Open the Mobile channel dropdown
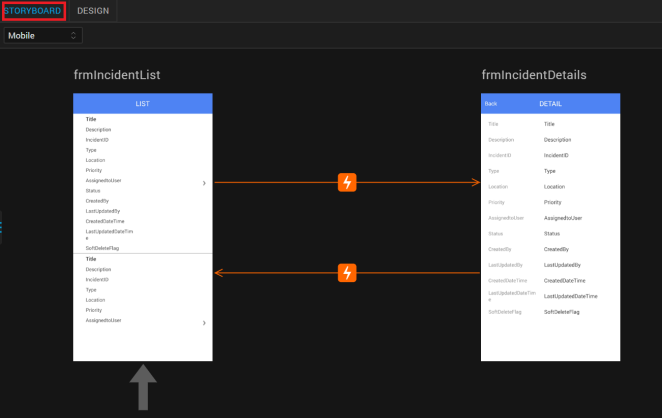Image resolution: width=662 pixels, height=418 pixels. 43,35
